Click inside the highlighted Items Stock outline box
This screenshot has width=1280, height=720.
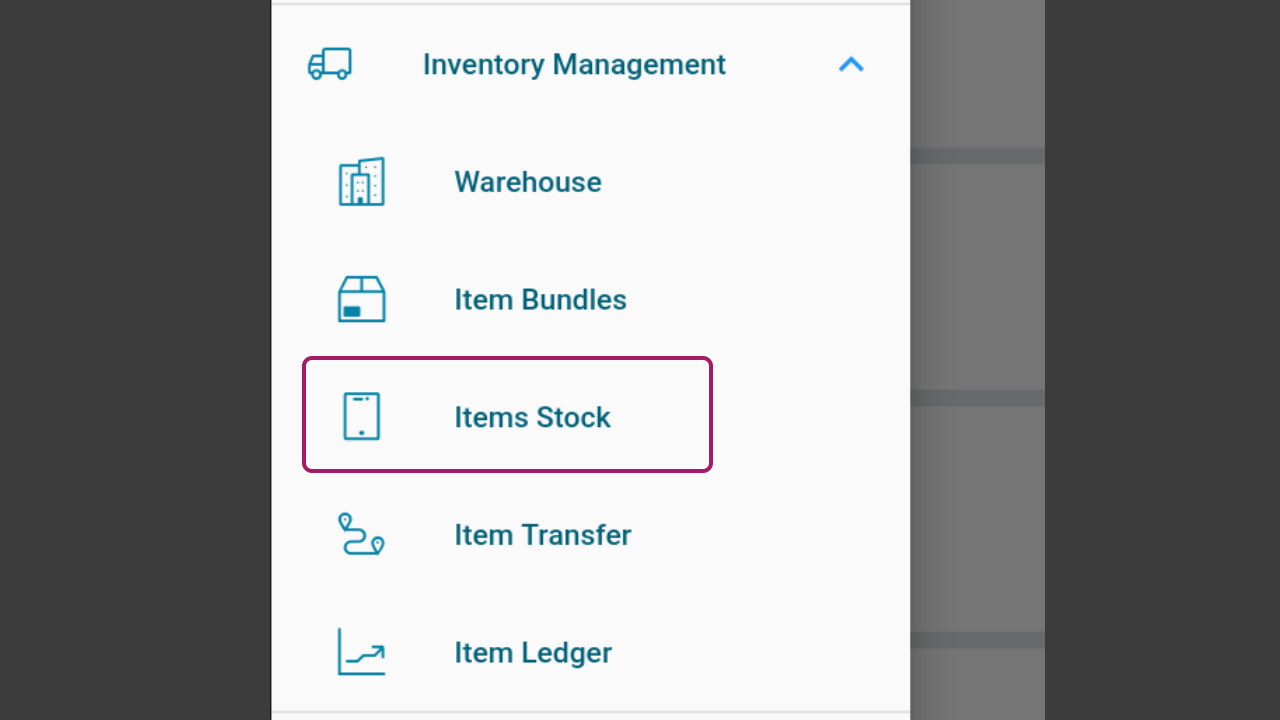click(507, 414)
